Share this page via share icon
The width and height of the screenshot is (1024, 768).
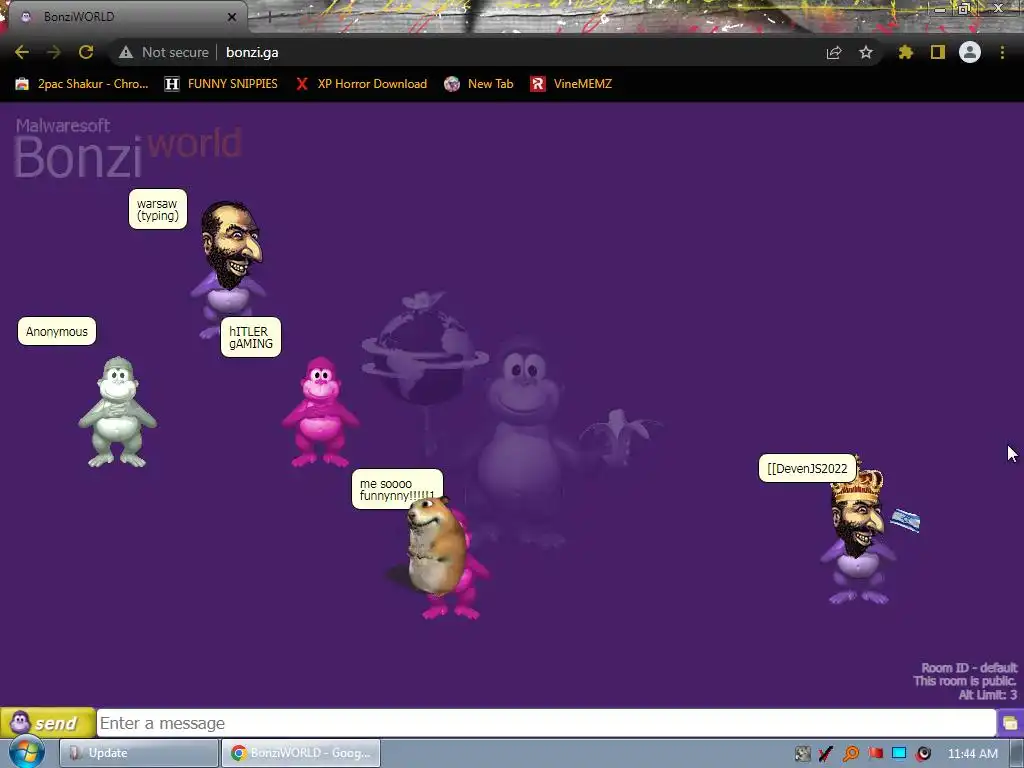[x=834, y=52]
